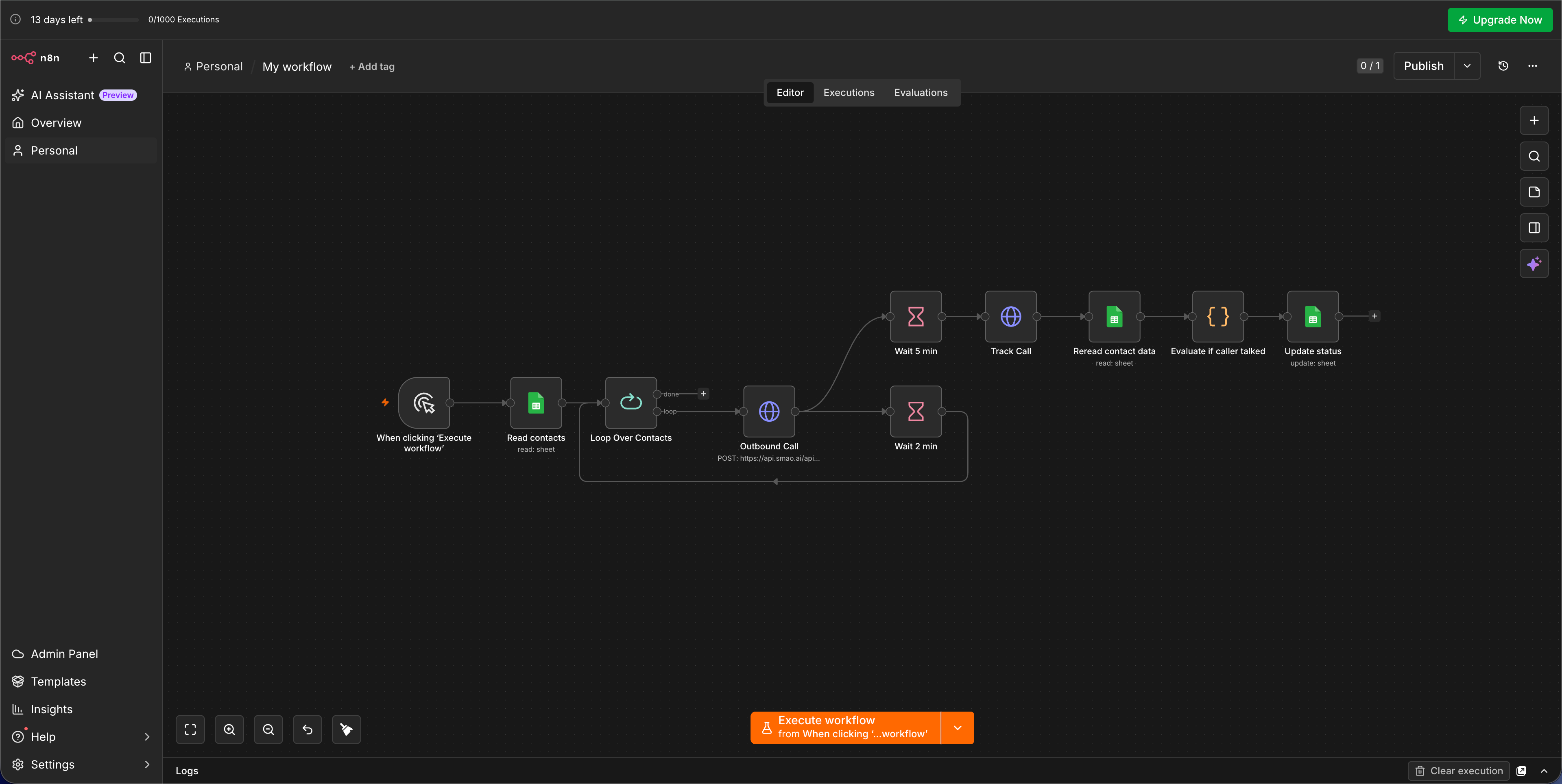Toggle canvas side panel icon
1562x784 pixels.
1534,228
